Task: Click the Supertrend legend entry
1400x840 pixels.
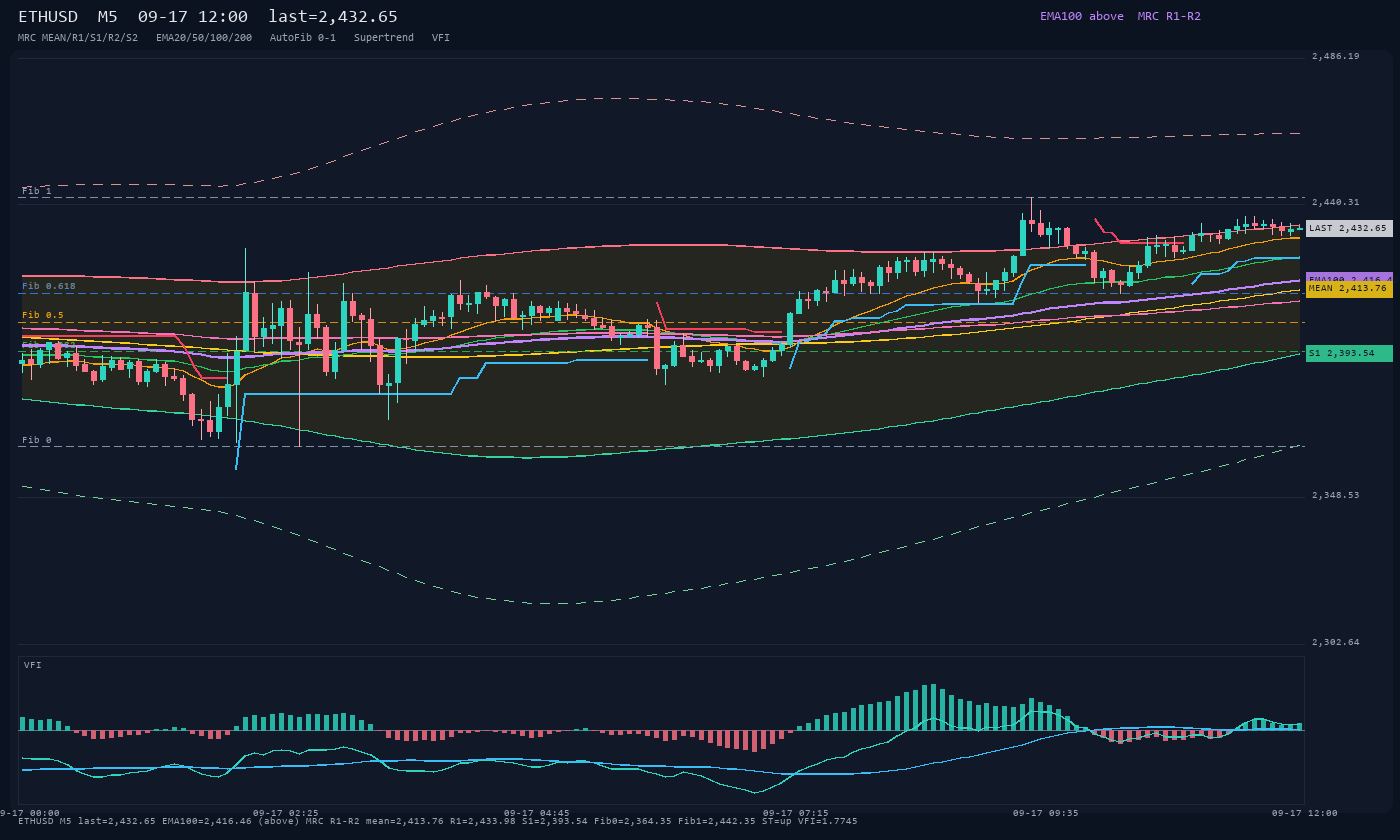Action: click(x=384, y=37)
